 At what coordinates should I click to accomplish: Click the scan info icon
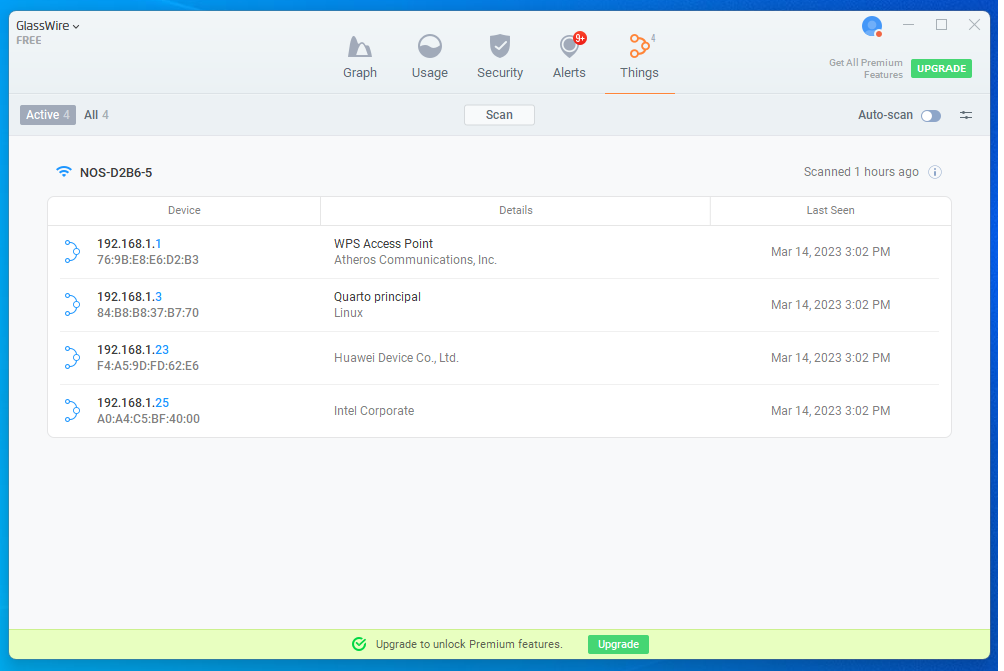(935, 172)
